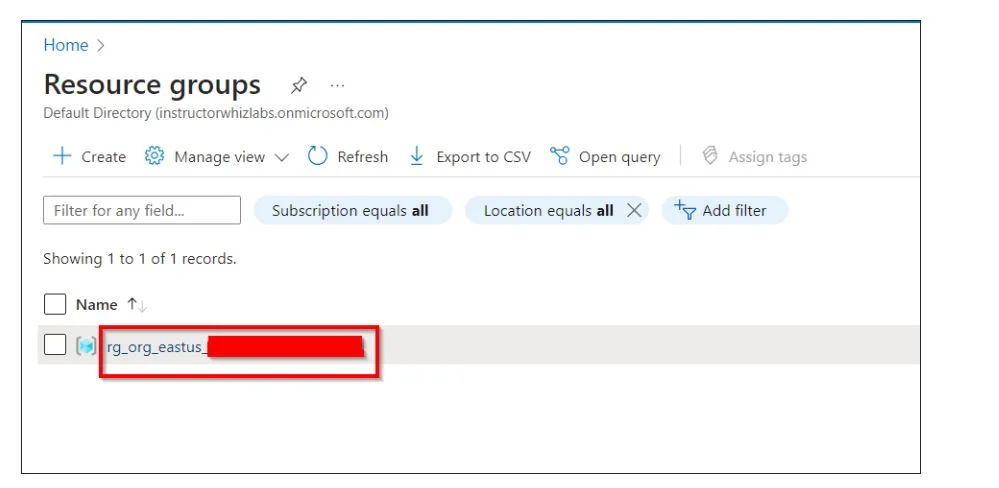Open the Manage view dropdown
Image resolution: width=999 pixels, height=488 pixels.
[216, 157]
